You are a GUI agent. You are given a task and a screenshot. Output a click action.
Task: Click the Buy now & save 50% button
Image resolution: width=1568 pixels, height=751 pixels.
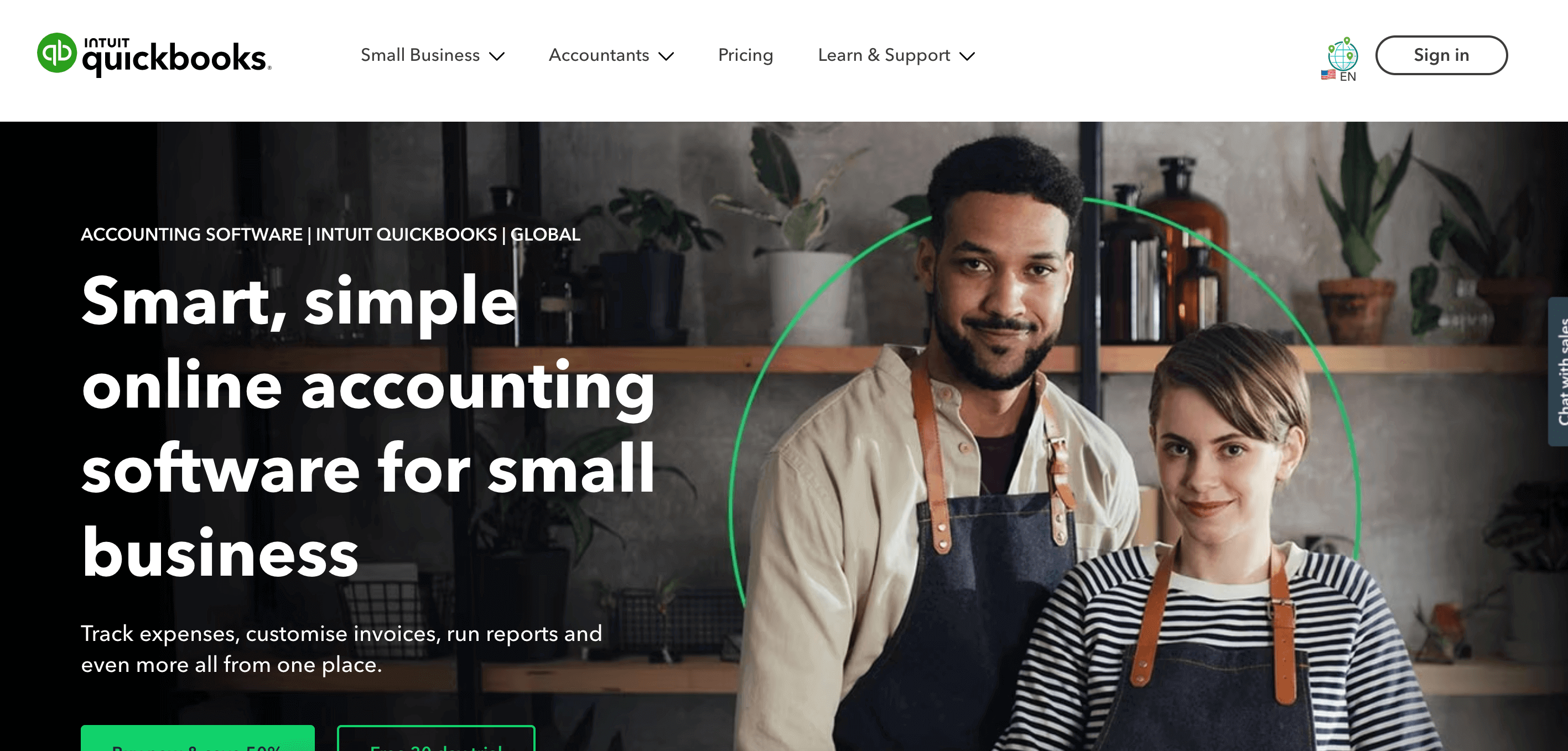click(198, 738)
